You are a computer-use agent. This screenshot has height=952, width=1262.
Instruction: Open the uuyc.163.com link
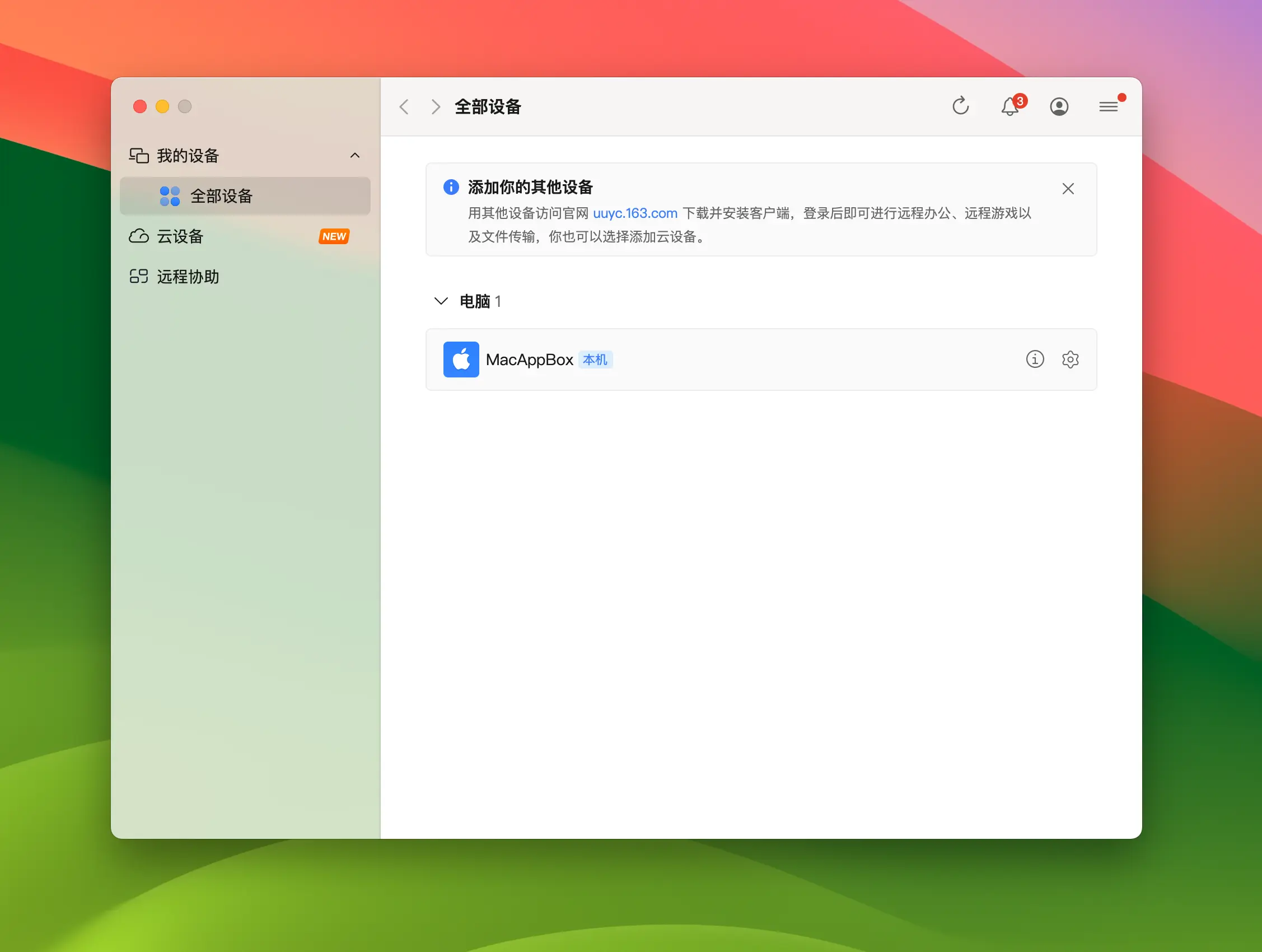pyautogui.click(x=634, y=213)
